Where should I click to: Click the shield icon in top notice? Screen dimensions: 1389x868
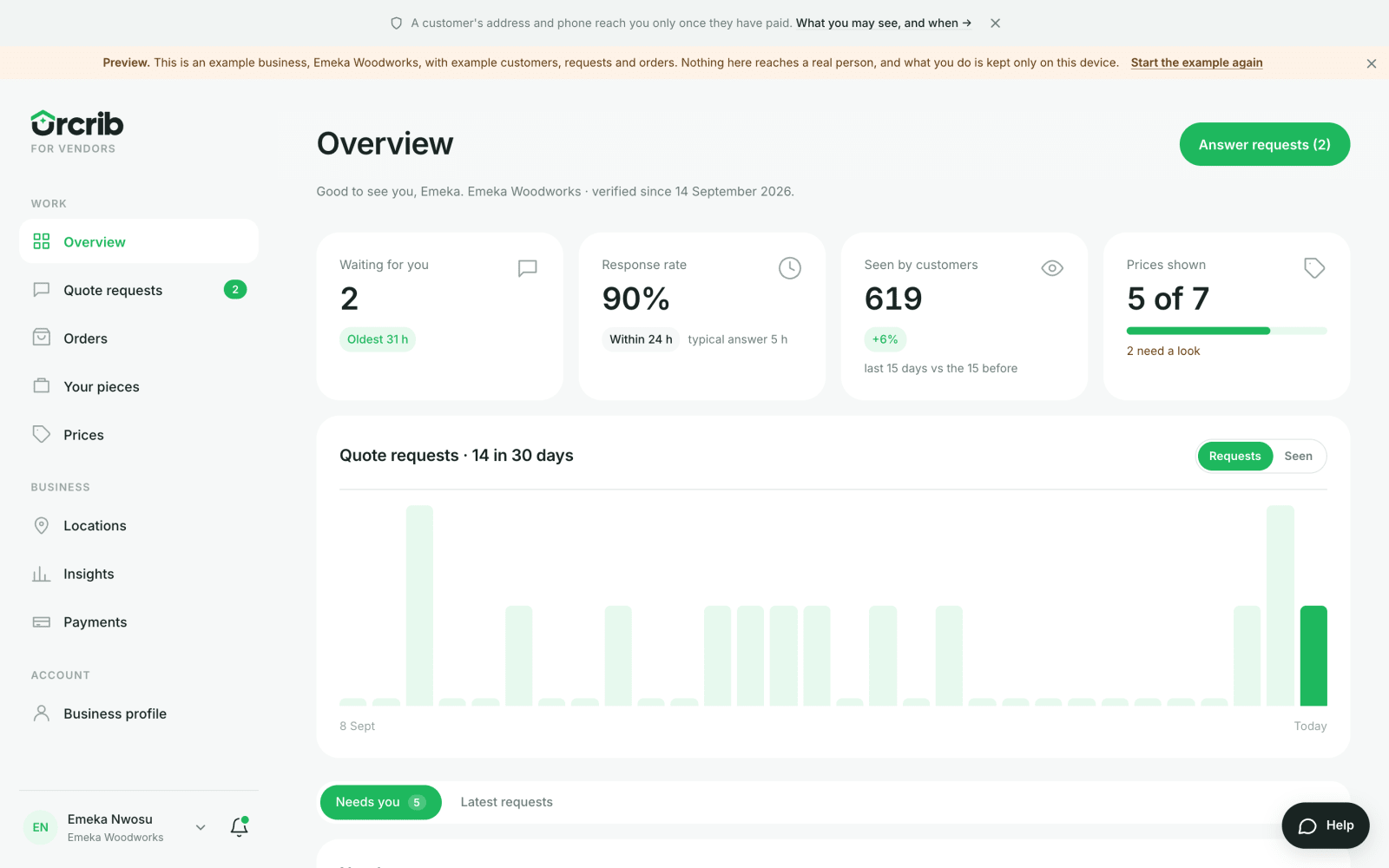[397, 23]
